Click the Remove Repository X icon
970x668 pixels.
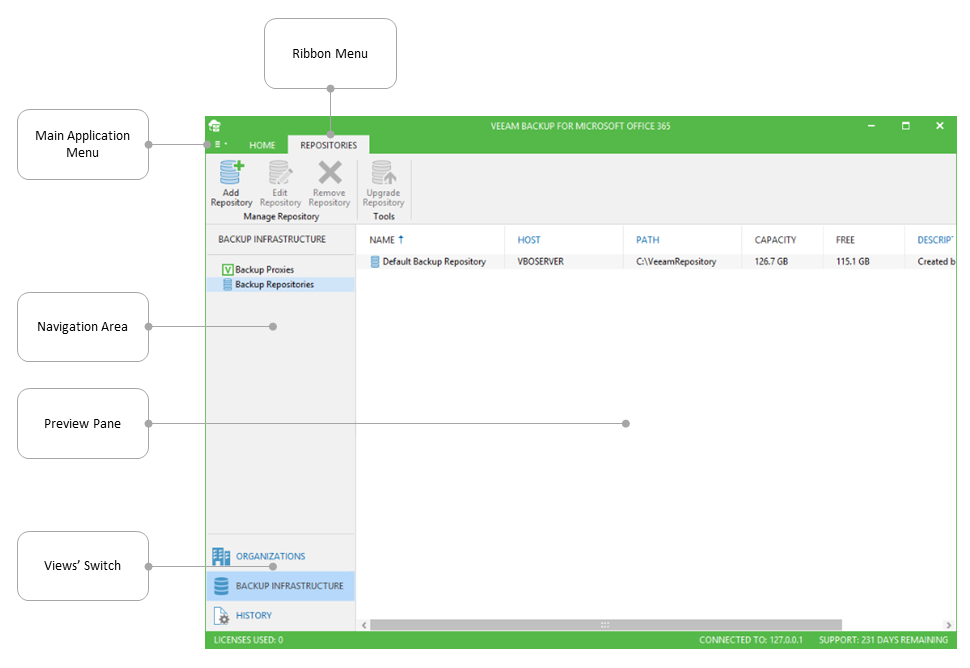[x=330, y=173]
